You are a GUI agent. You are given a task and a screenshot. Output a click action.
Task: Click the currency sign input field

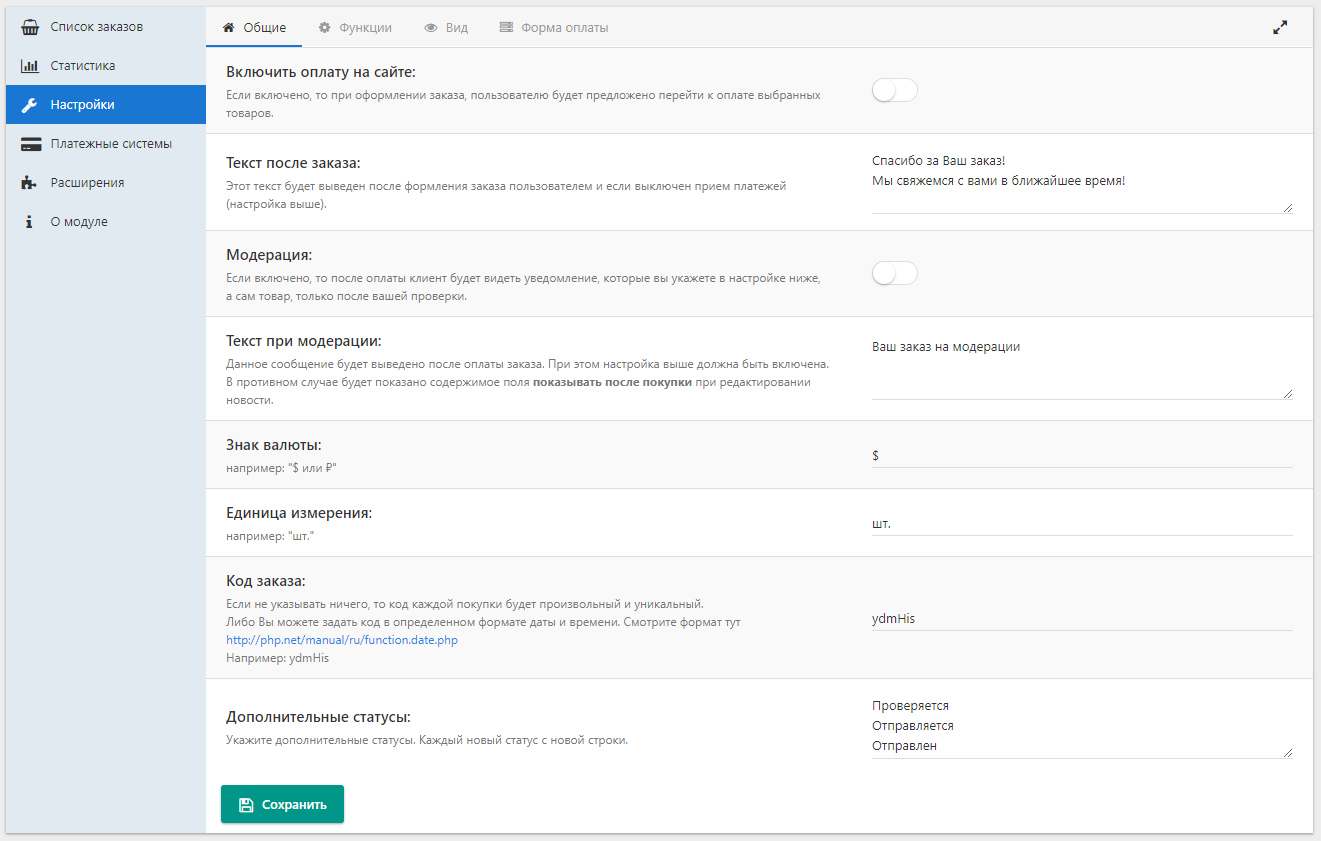1081,455
